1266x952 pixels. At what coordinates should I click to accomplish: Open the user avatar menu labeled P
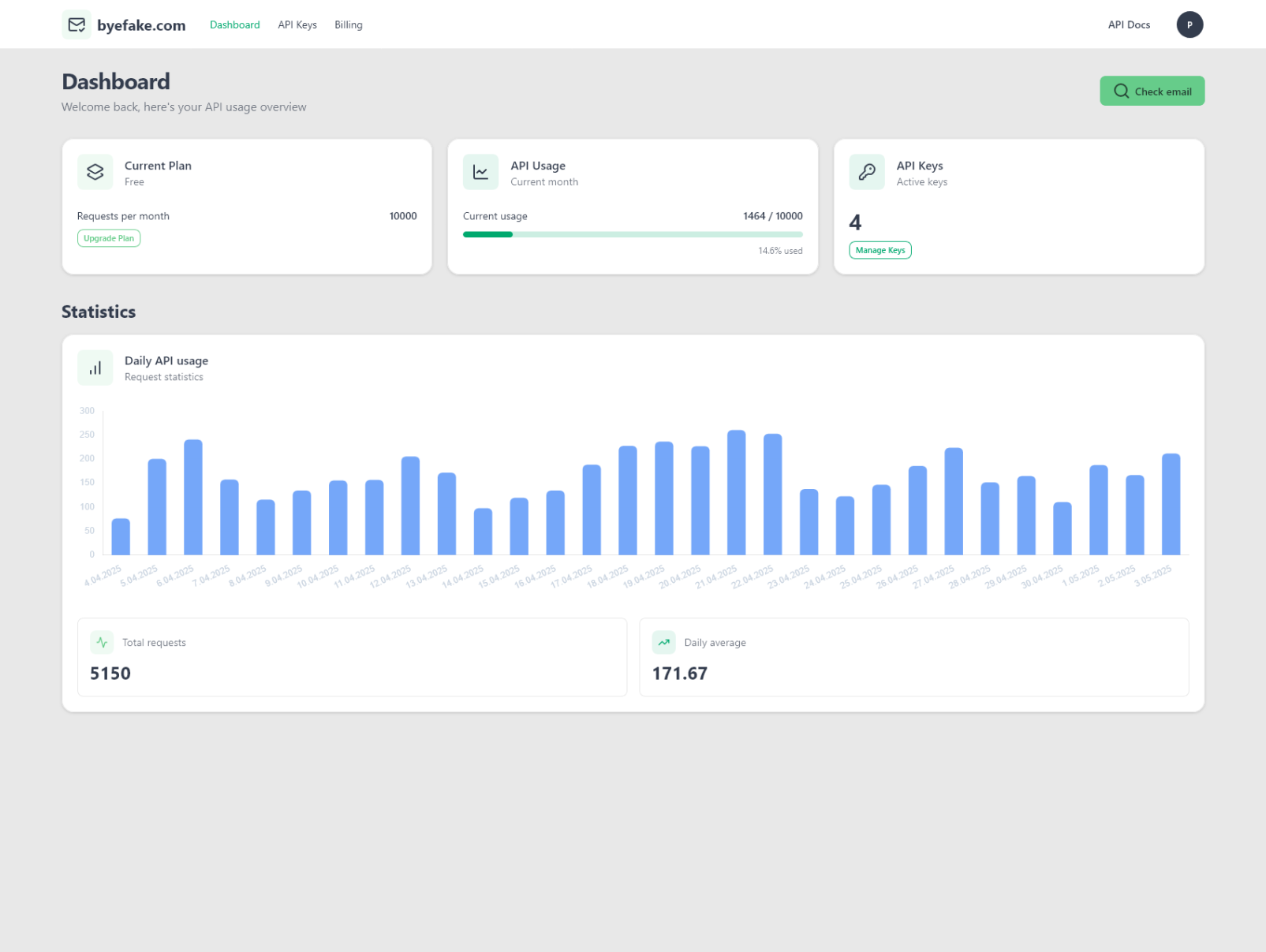pyautogui.click(x=1189, y=25)
